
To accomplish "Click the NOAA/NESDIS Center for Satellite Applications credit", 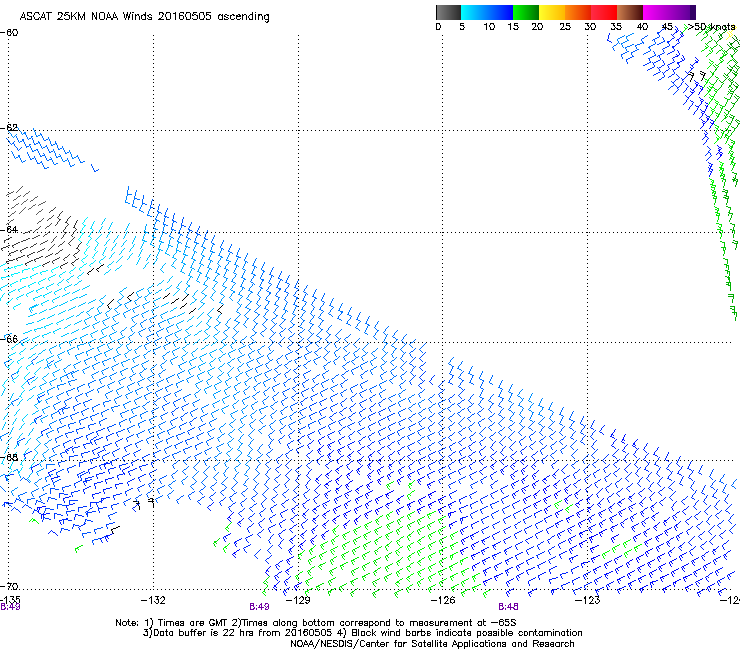I will [432, 644].
